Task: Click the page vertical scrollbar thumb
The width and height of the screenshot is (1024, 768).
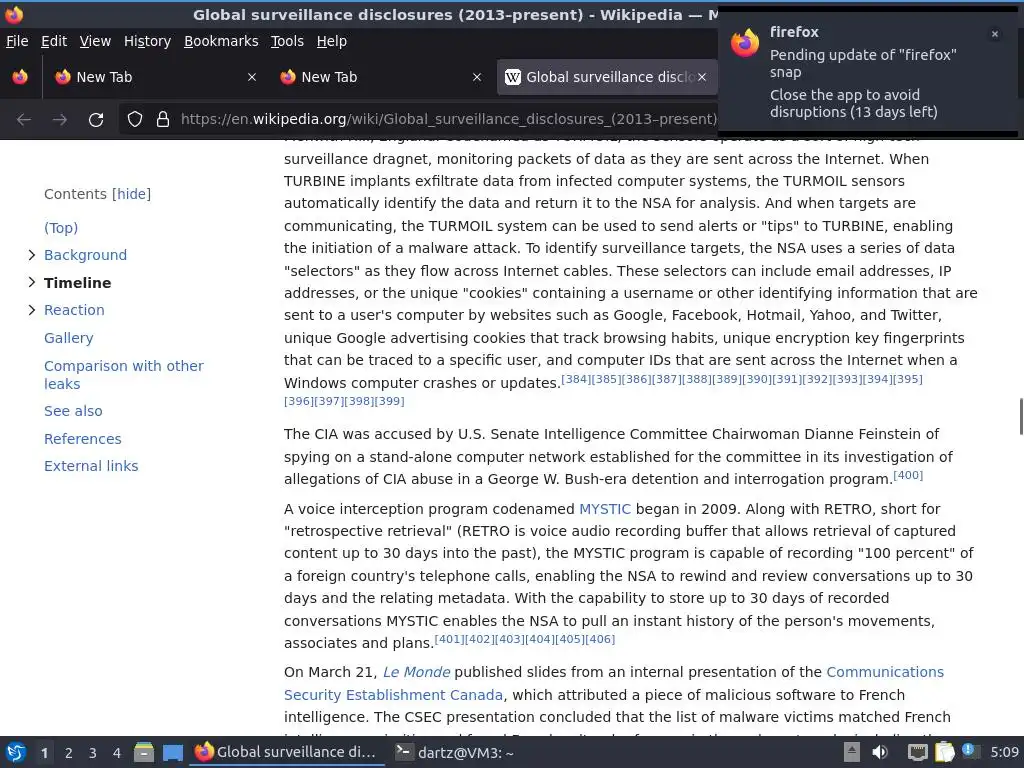Action: point(1021,416)
